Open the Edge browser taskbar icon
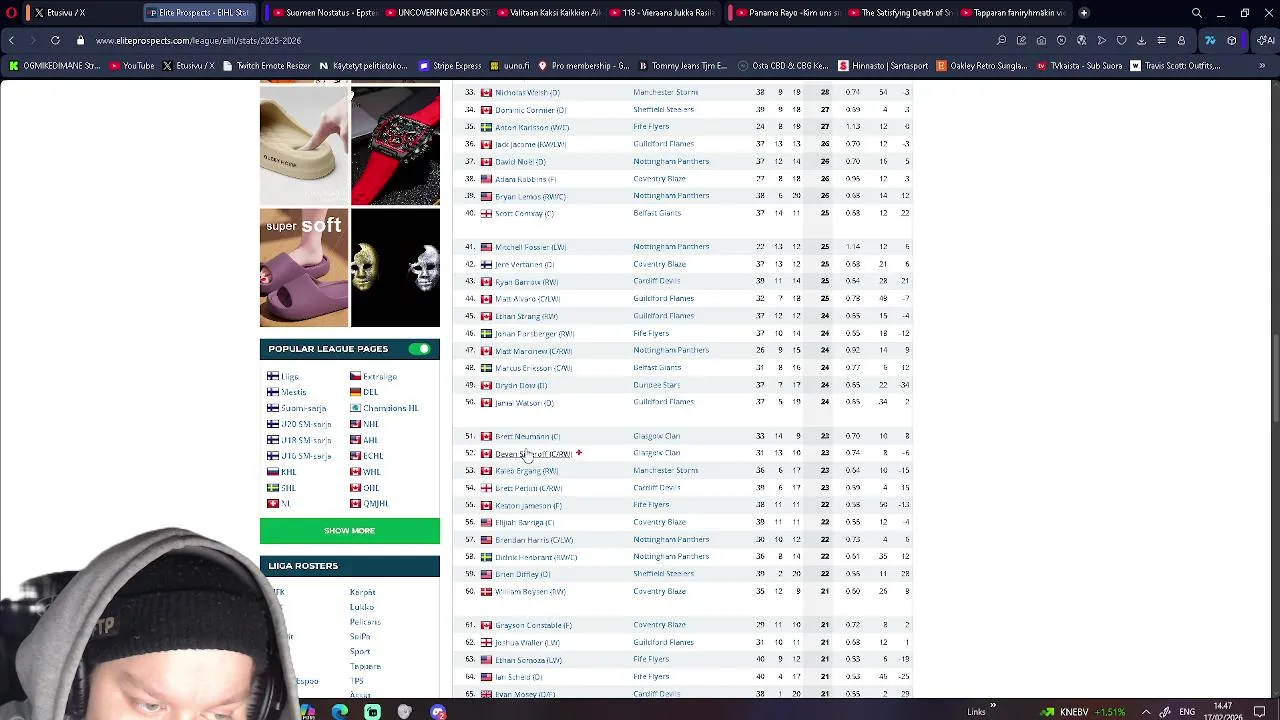 pyautogui.click(x=340, y=712)
